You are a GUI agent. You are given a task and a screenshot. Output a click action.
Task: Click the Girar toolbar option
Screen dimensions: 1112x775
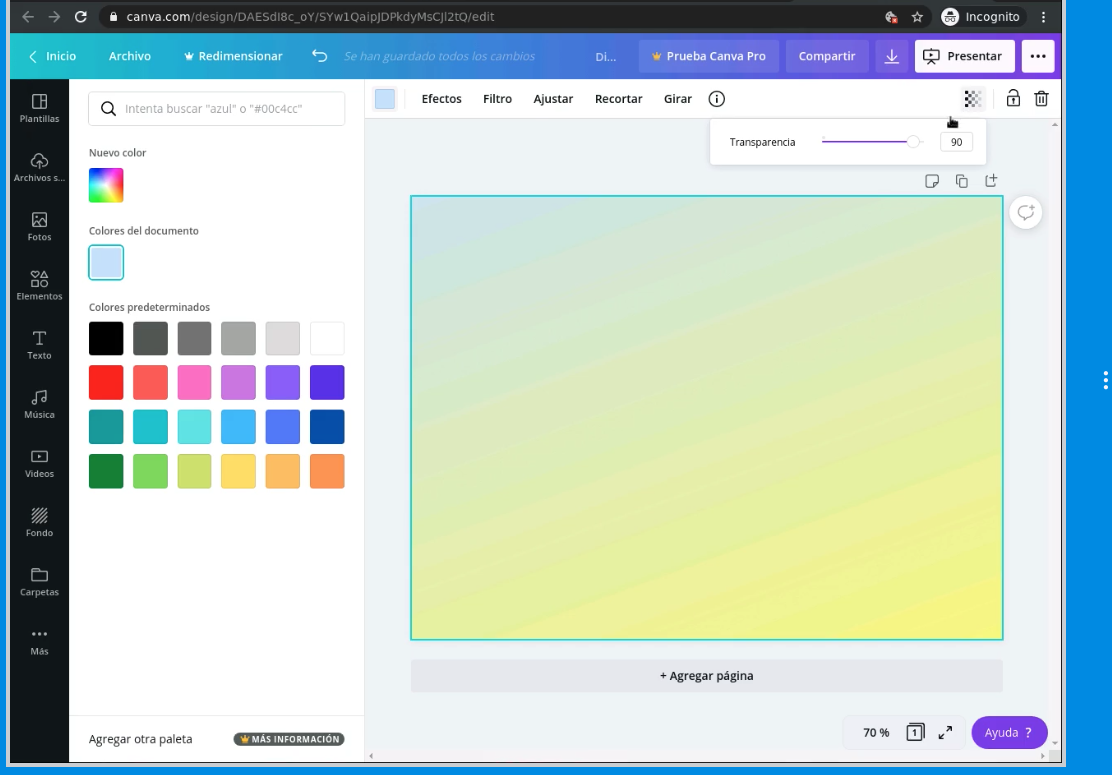(677, 99)
